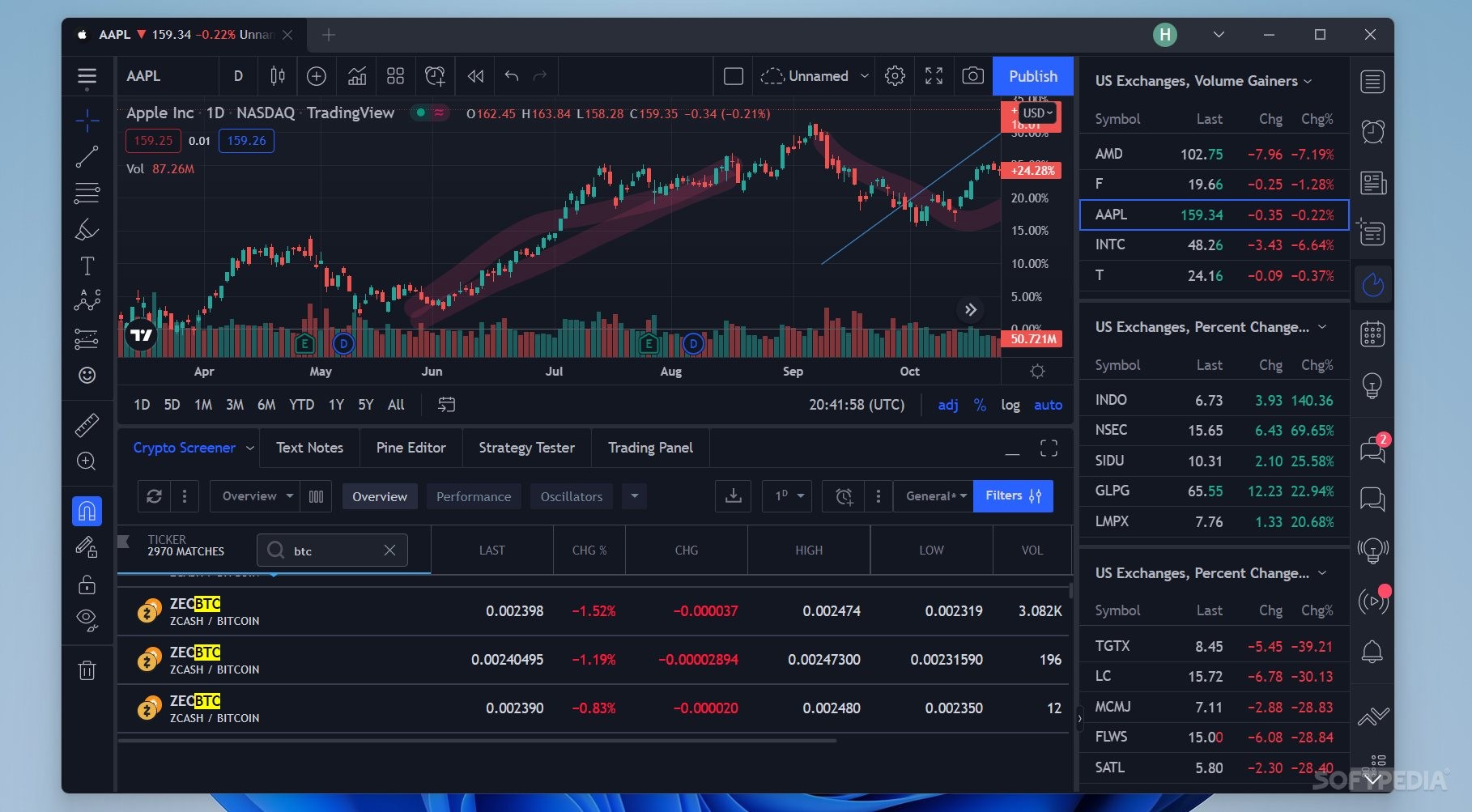Clear the btc search field

pyautogui.click(x=389, y=550)
